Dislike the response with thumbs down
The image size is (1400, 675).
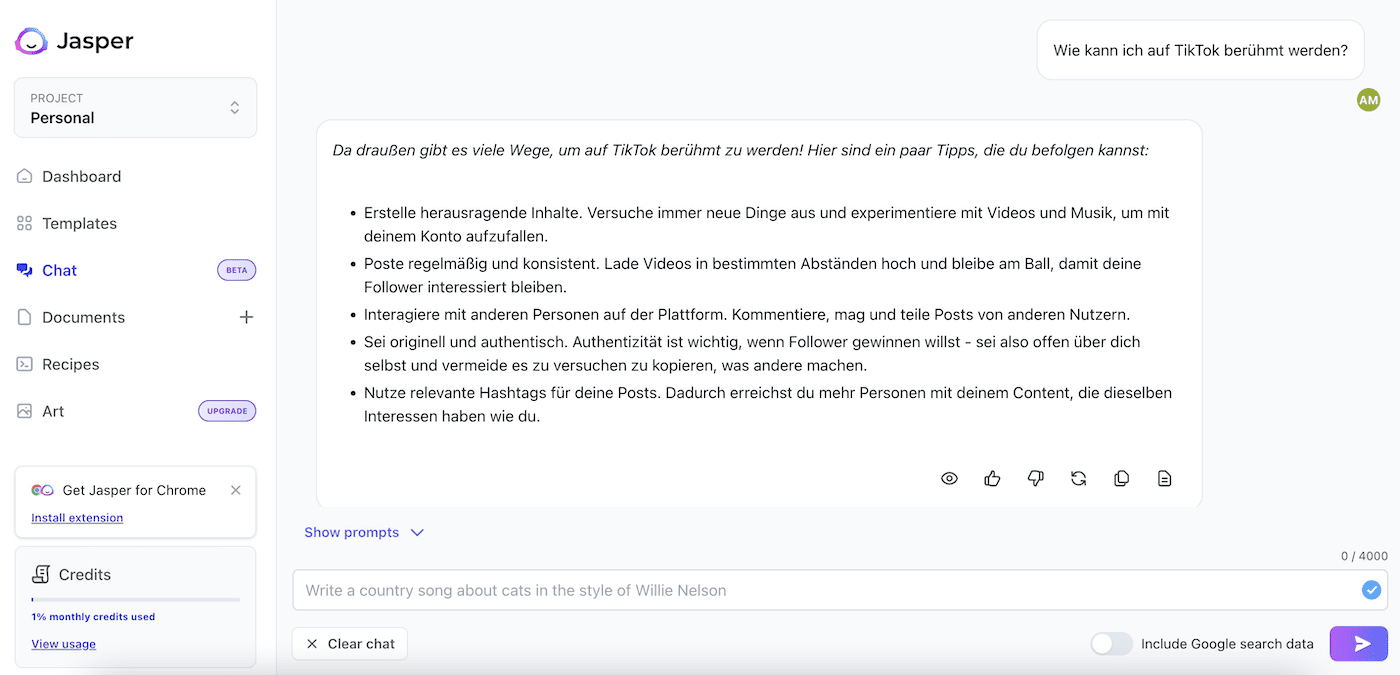coord(1035,479)
